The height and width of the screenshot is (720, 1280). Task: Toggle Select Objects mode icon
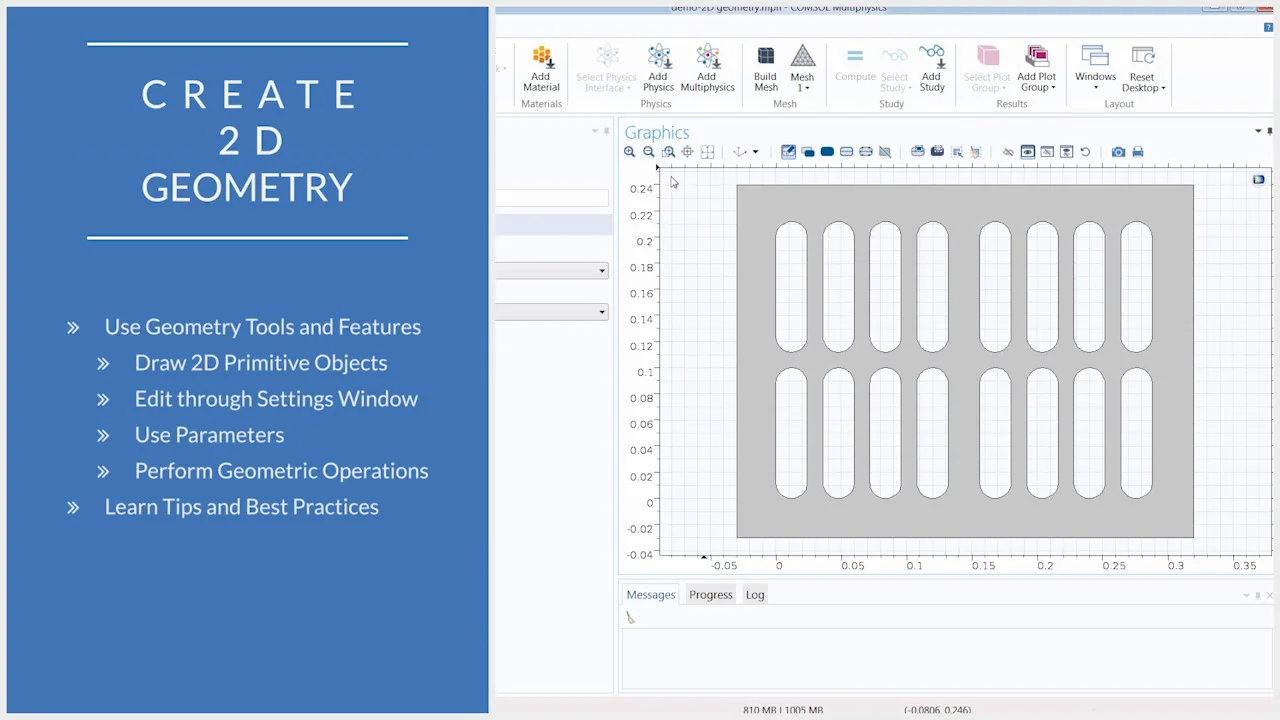click(x=808, y=152)
